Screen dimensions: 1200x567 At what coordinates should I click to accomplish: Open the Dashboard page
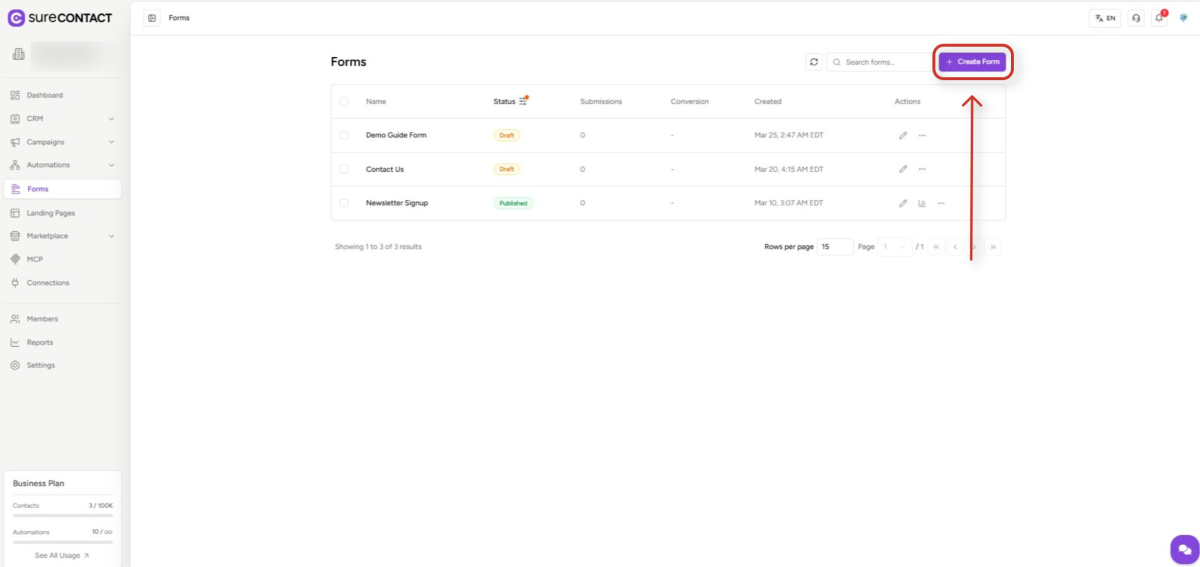pyautogui.click(x=62, y=95)
